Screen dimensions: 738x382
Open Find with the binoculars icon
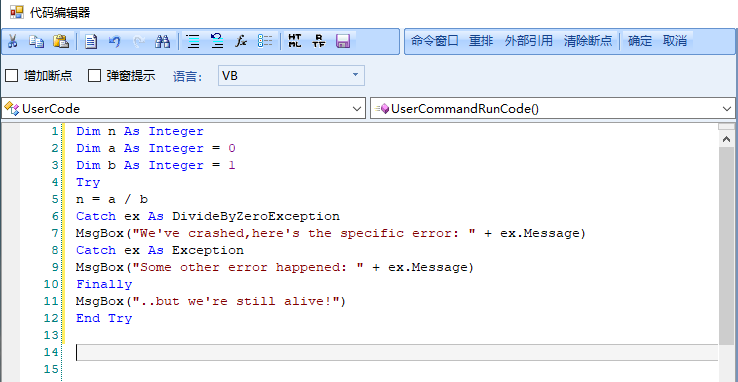[162, 41]
